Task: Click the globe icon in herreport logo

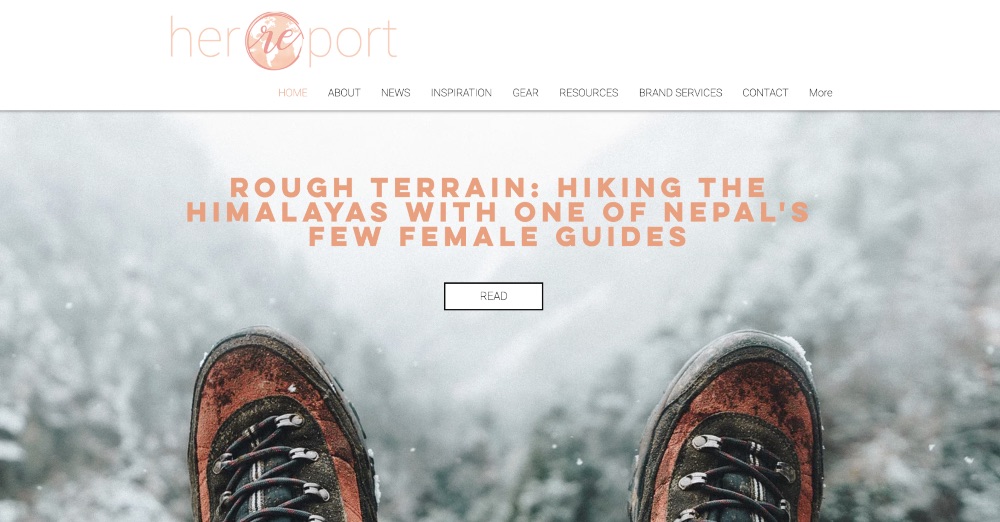Action: [274, 40]
